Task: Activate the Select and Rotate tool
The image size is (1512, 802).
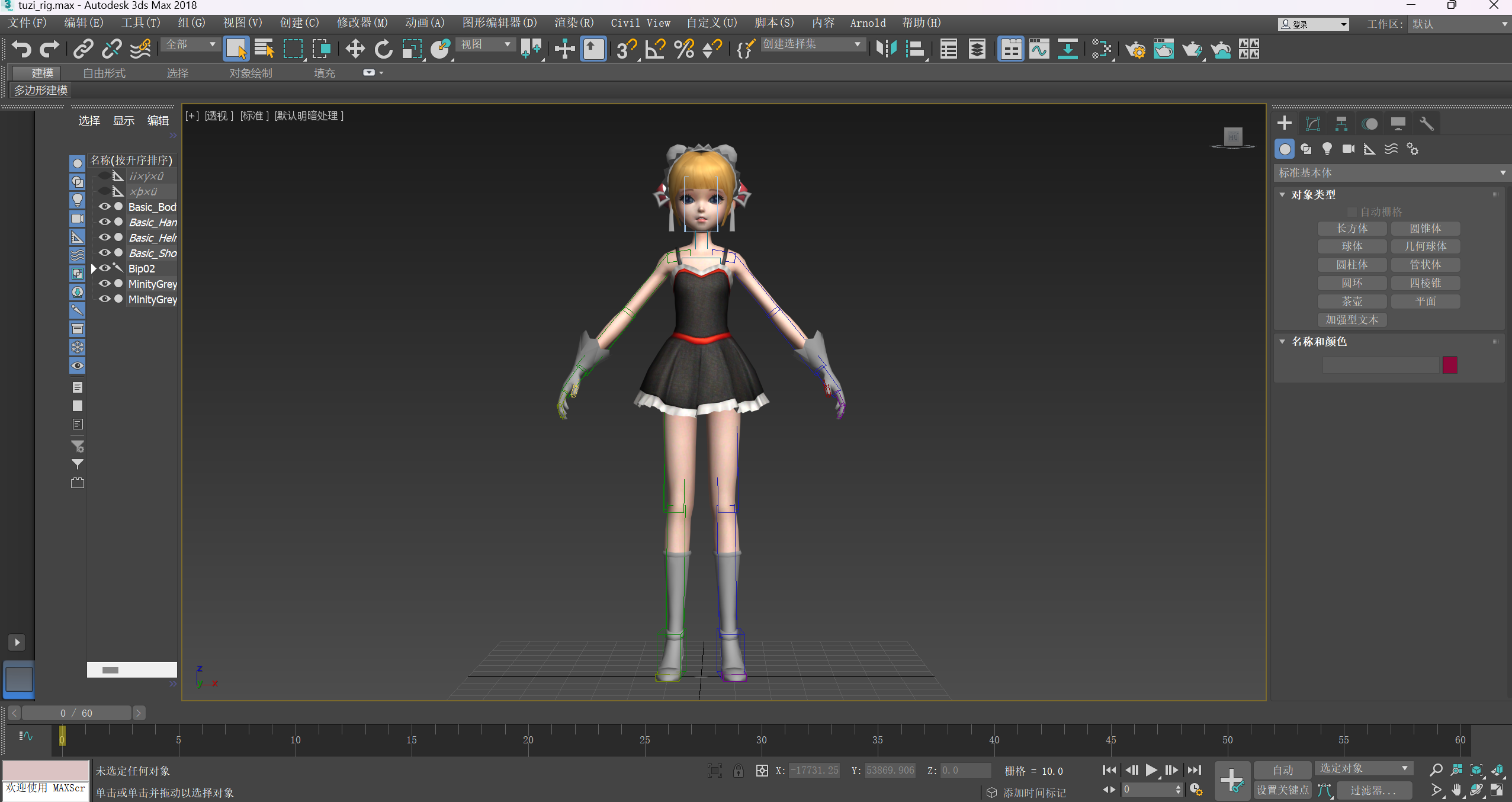Action: (x=384, y=49)
